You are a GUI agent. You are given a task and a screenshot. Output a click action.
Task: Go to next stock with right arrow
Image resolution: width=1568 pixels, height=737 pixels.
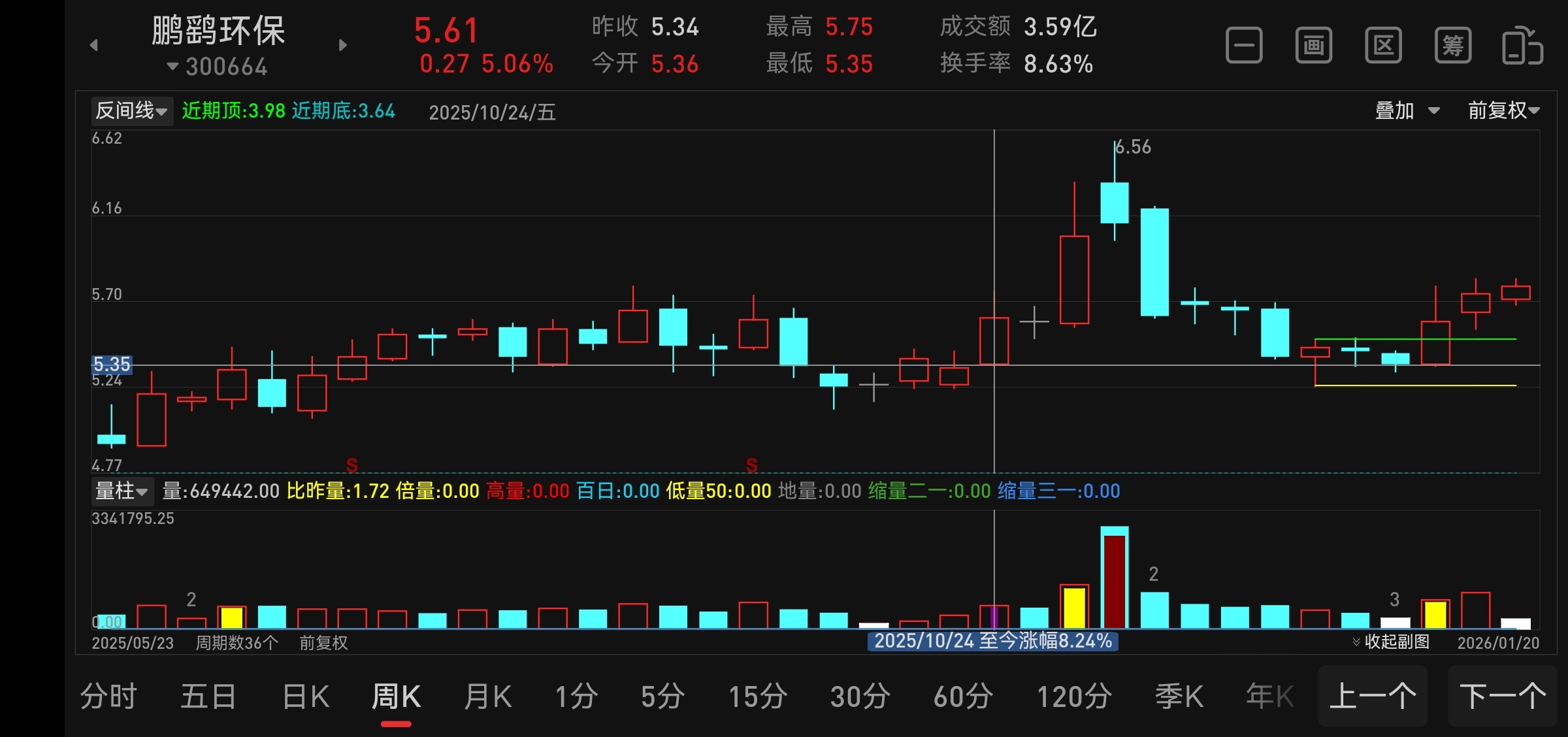343,45
